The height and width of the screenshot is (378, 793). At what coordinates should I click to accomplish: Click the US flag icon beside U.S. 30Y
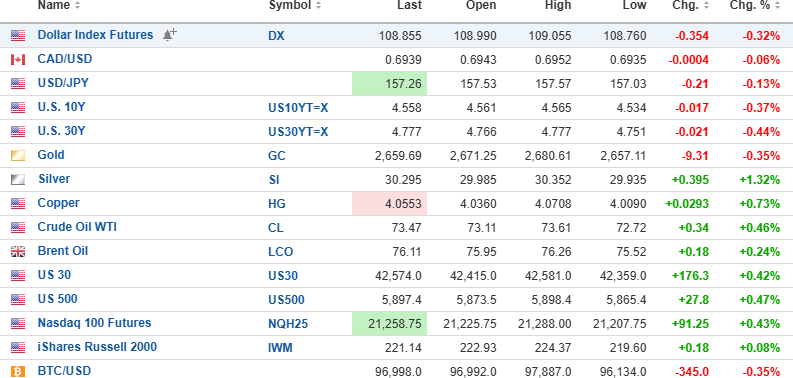(18, 132)
